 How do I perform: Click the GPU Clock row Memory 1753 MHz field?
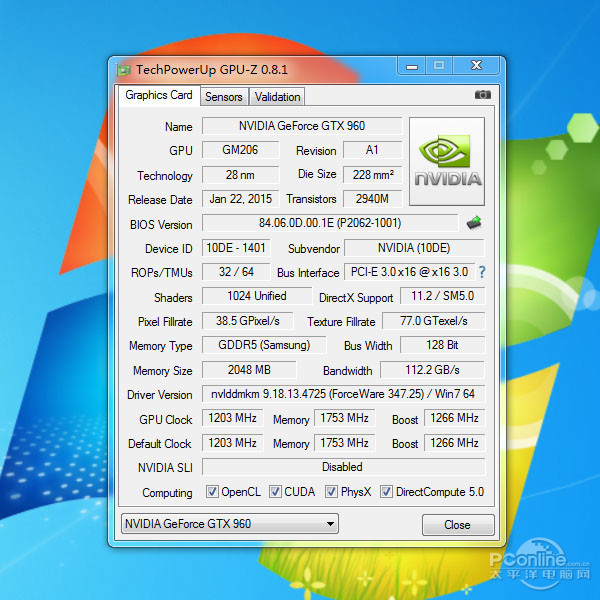click(344, 418)
